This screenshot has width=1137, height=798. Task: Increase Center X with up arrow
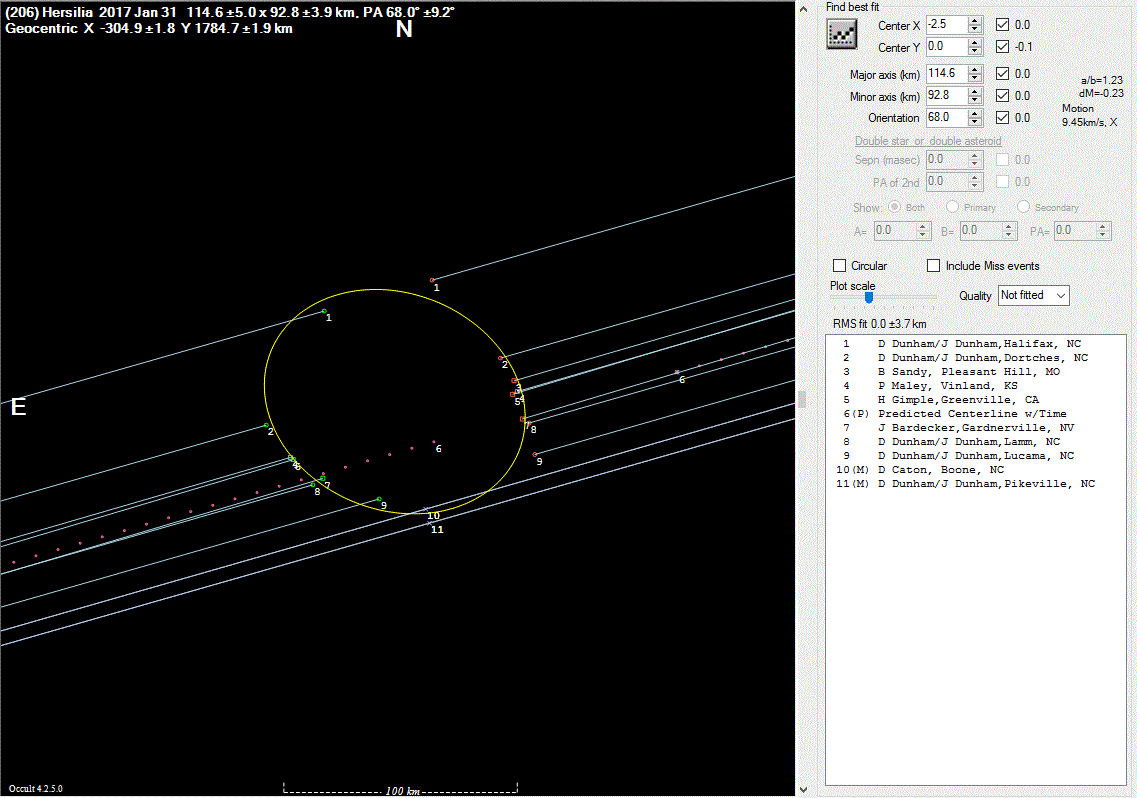coord(975,20)
